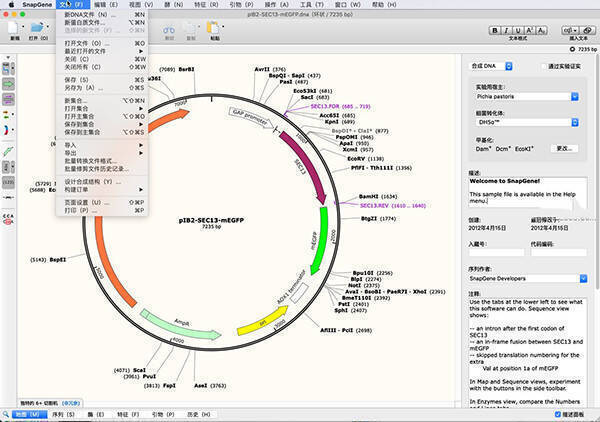The image size is (600, 422).
Task: Click inside the description text box
Action: [528, 190]
